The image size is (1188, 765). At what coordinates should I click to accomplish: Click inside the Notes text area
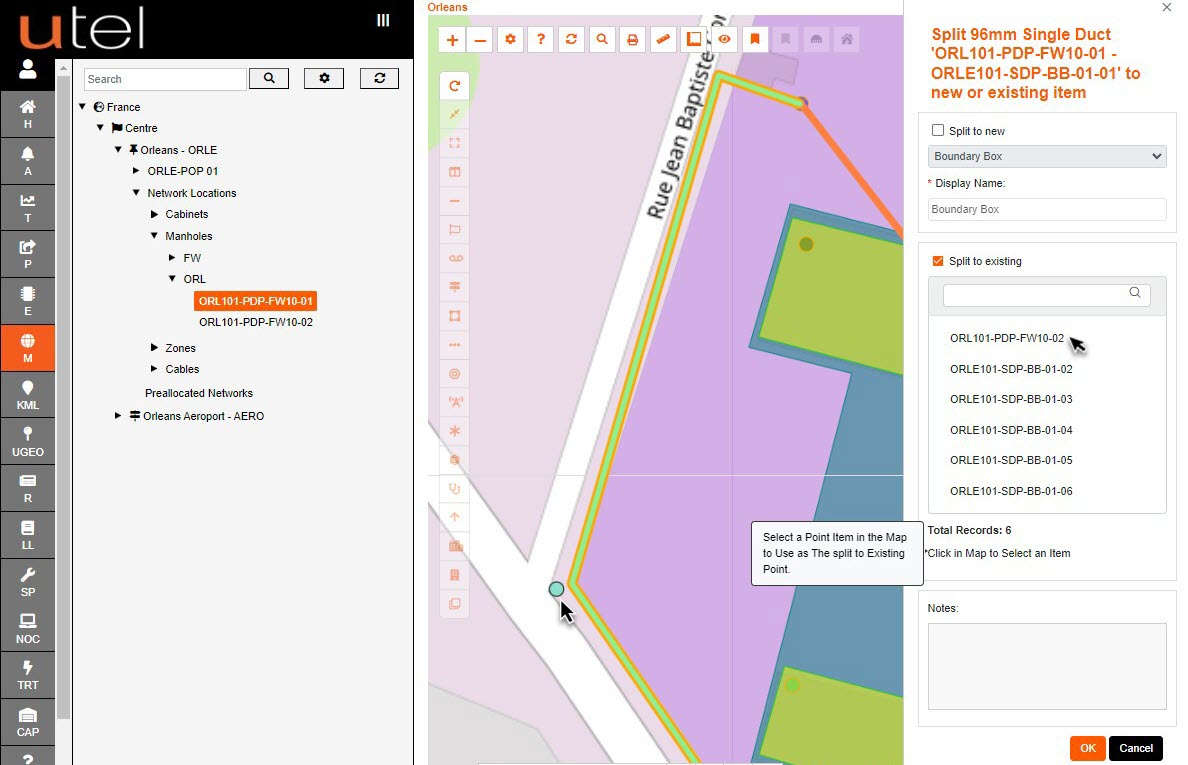click(1047, 667)
